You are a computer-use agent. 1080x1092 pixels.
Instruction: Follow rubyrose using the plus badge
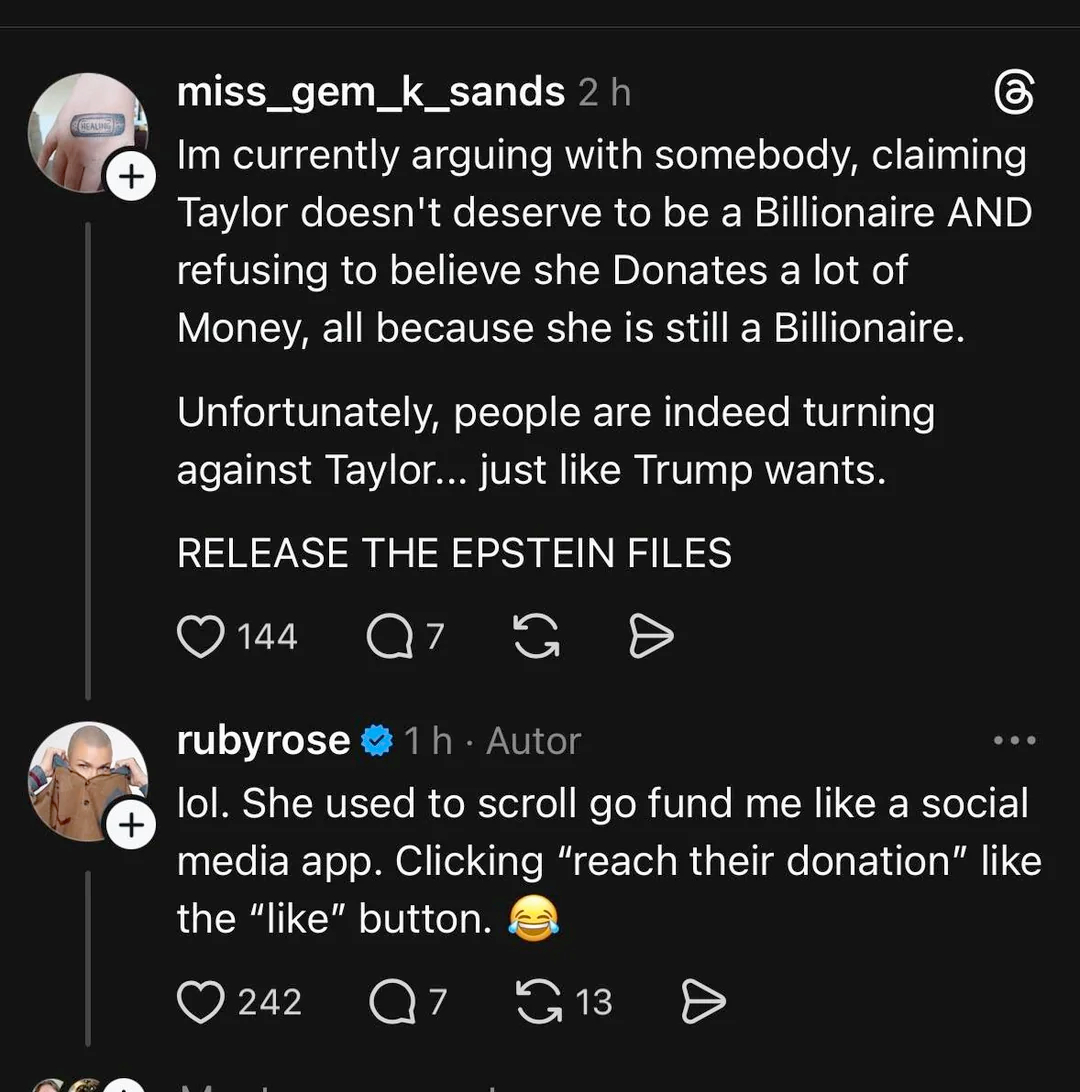pos(131,825)
